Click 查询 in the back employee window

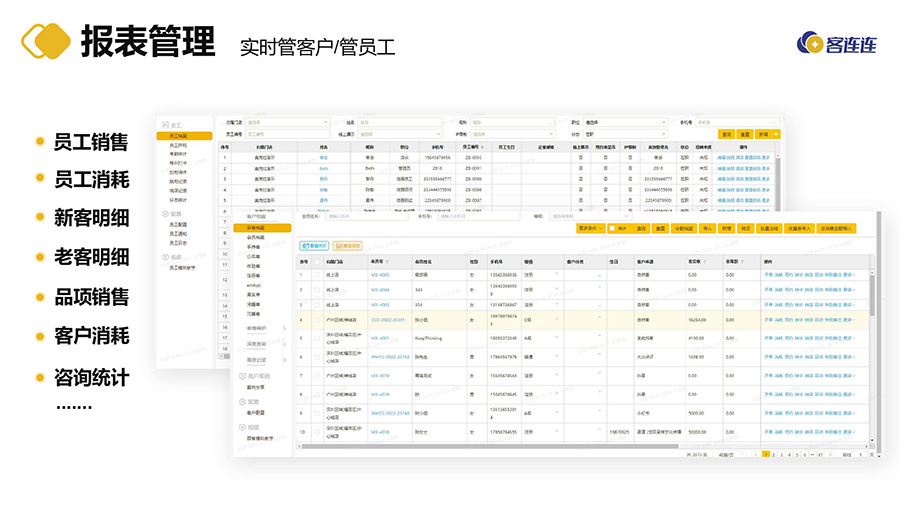point(727,134)
